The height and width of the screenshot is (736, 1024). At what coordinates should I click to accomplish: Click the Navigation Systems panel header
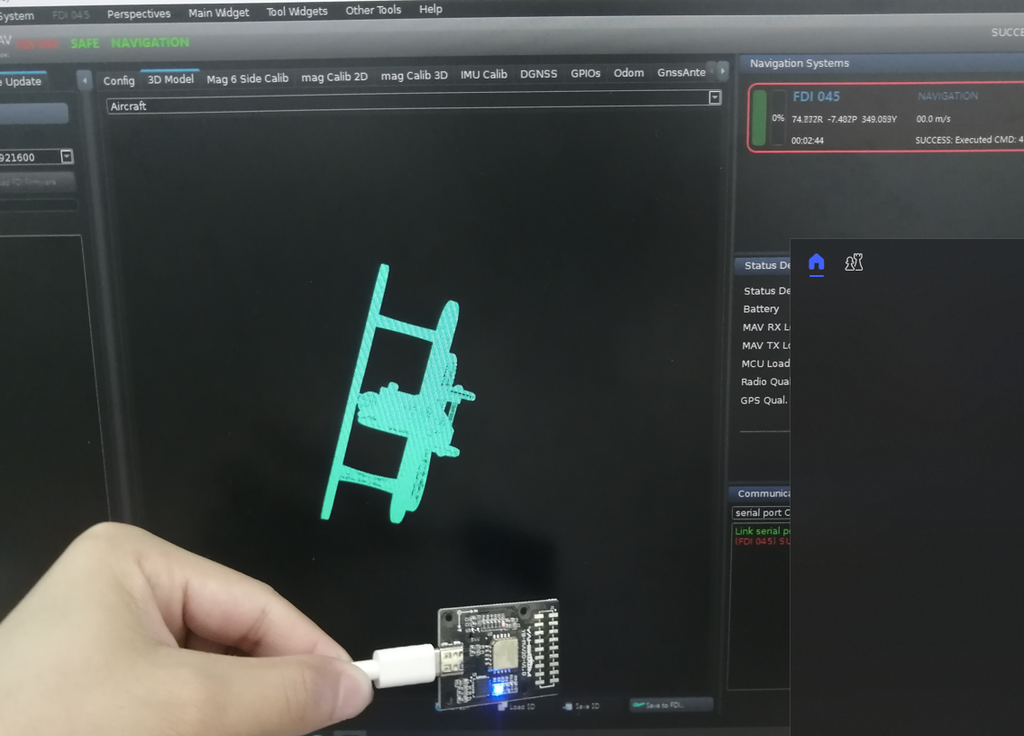(x=882, y=63)
